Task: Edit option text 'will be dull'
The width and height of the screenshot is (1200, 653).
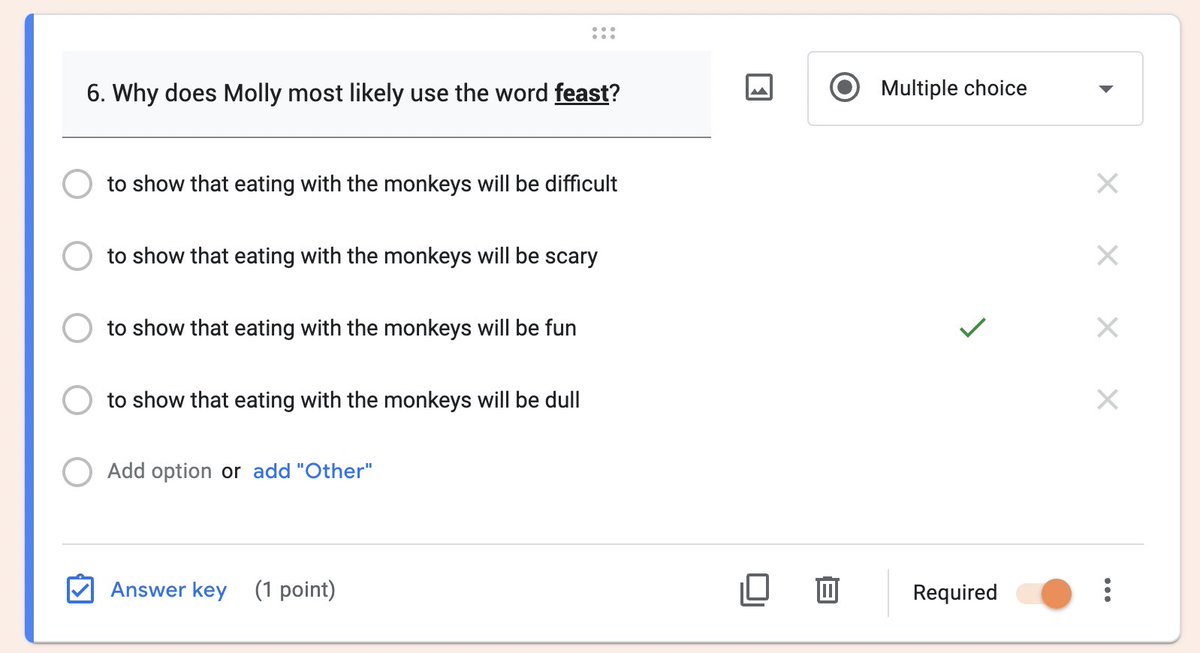Action: pos(344,400)
